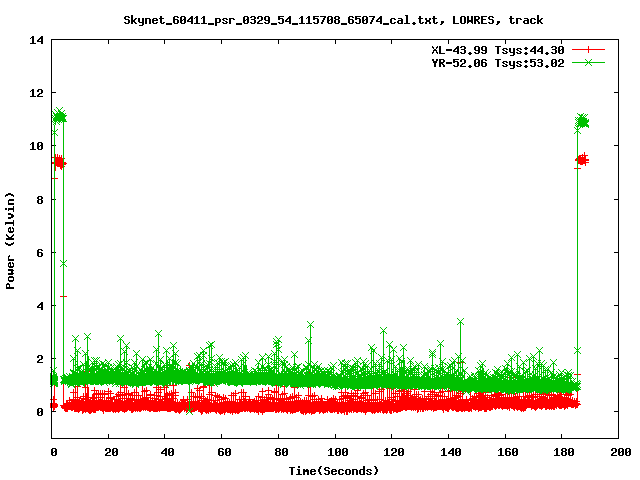Click the y-axis tick label 14
The width and height of the screenshot is (640, 480).
pyautogui.click(x=36, y=40)
